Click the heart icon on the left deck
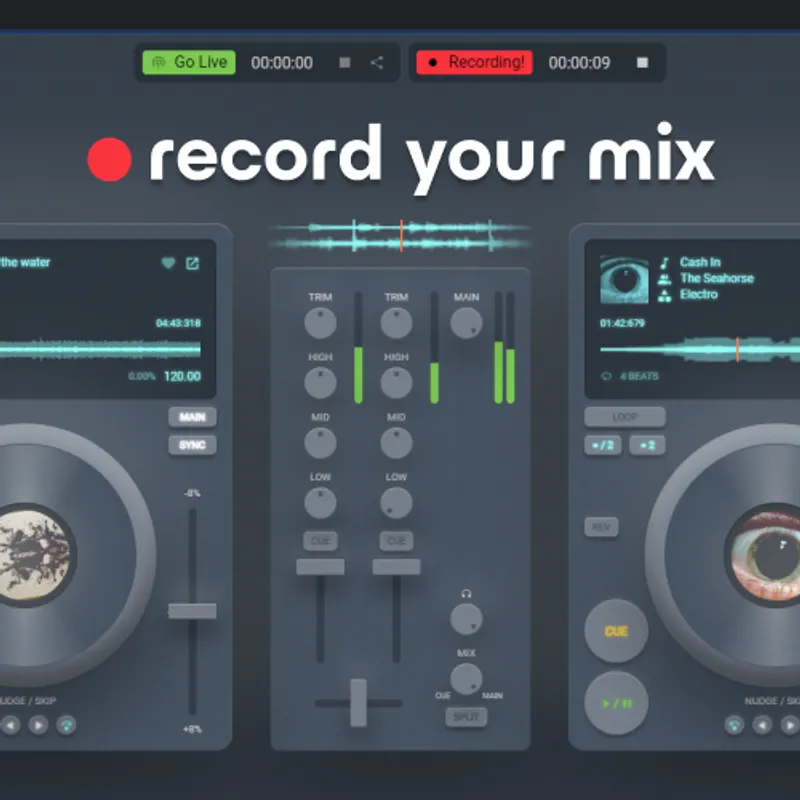The width and height of the screenshot is (800, 800). click(x=169, y=264)
